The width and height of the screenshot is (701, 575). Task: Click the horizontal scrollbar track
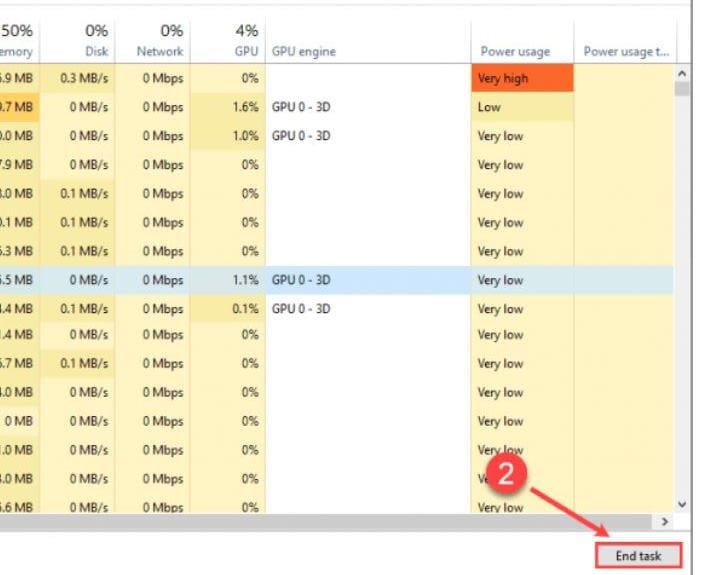point(330,522)
